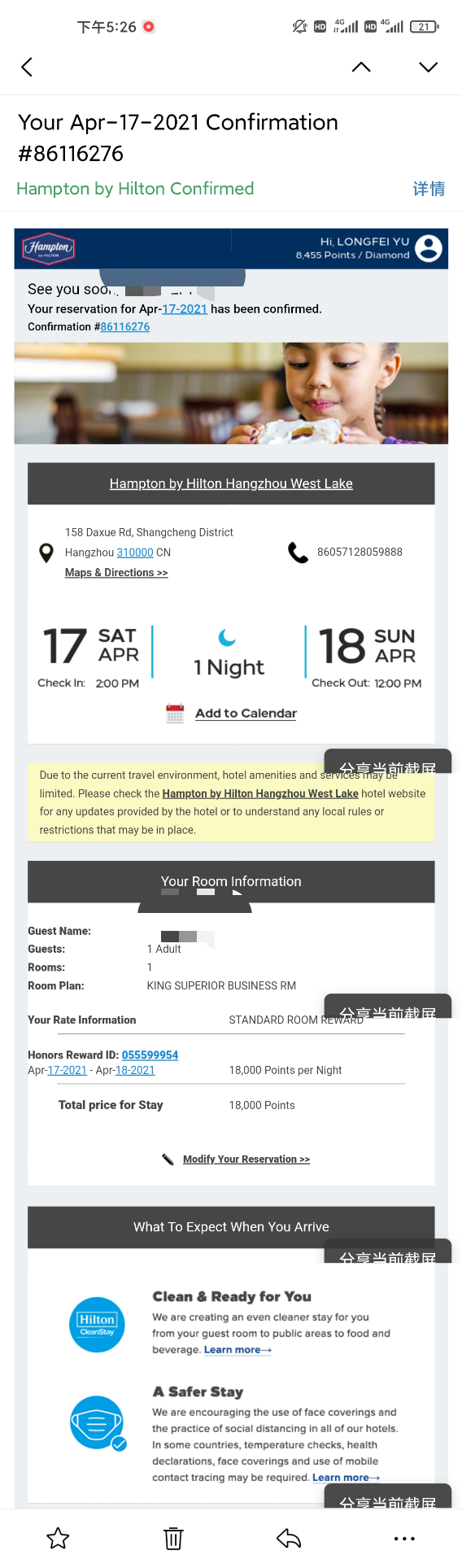This screenshot has height=1568, width=462.
Task: Open Maps & Directions link
Action: point(116,573)
